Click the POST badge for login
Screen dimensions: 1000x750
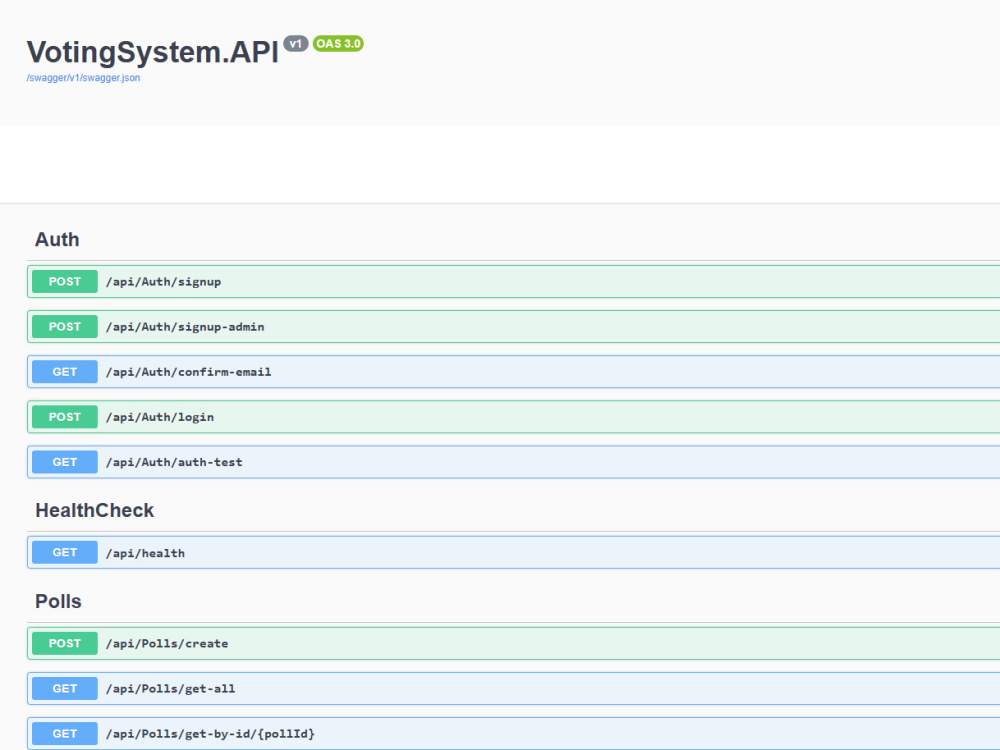coord(64,417)
